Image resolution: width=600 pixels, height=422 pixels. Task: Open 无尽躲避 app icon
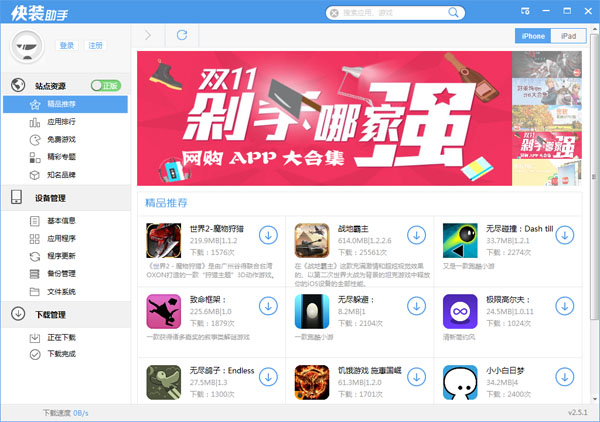312,311
